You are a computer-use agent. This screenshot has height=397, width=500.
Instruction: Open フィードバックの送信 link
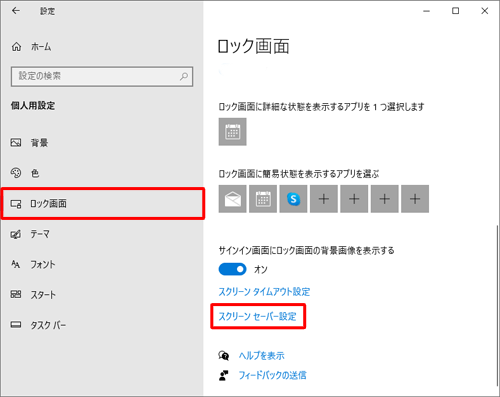pyautogui.click(x=272, y=375)
